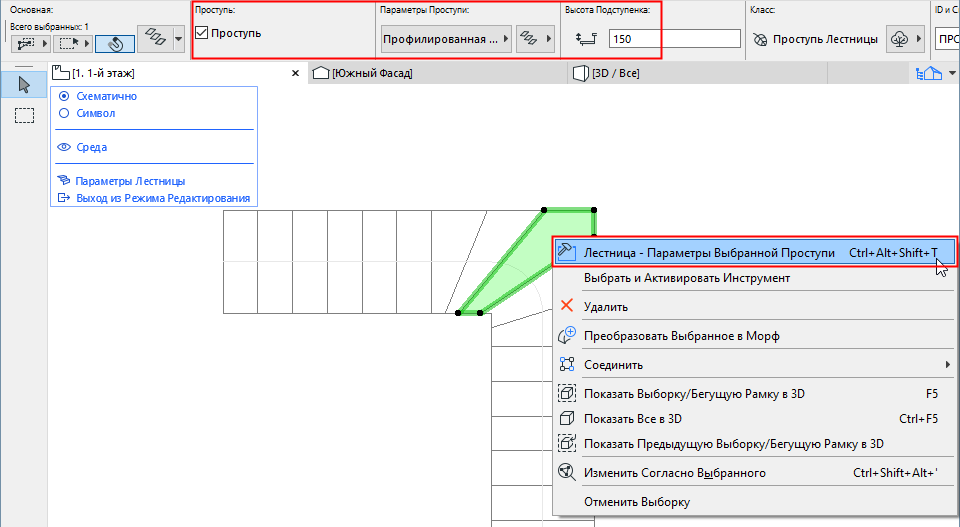The width and height of the screenshot is (960, 527).
Task: Select the Схематично radio button
Action: pyautogui.click(x=64, y=96)
